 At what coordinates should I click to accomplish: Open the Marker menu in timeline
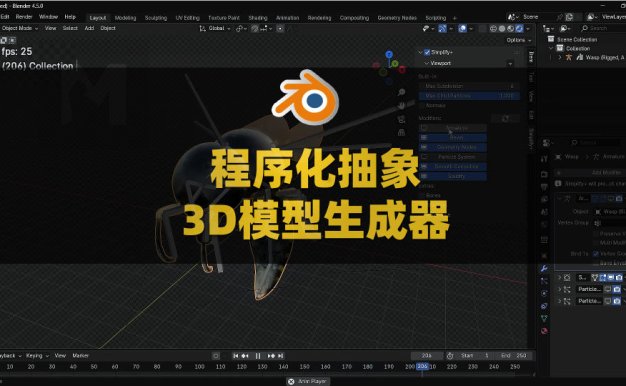(80, 356)
